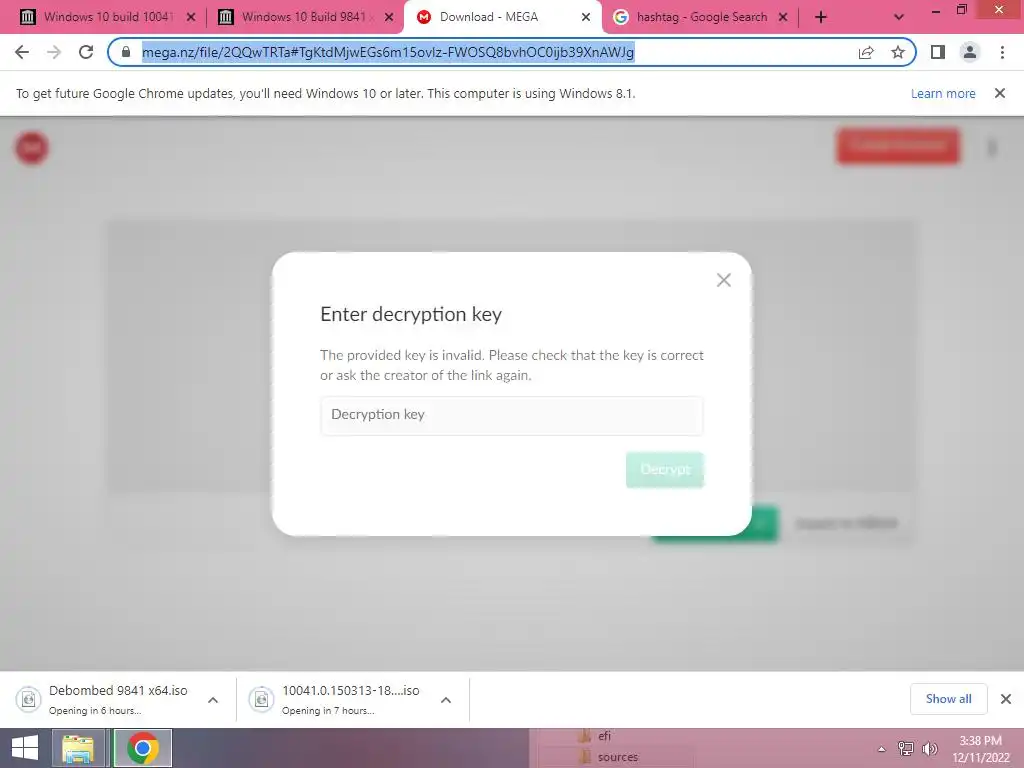View site info via the padlock icon
Viewport: 1024px width, 768px height.
pos(126,52)
